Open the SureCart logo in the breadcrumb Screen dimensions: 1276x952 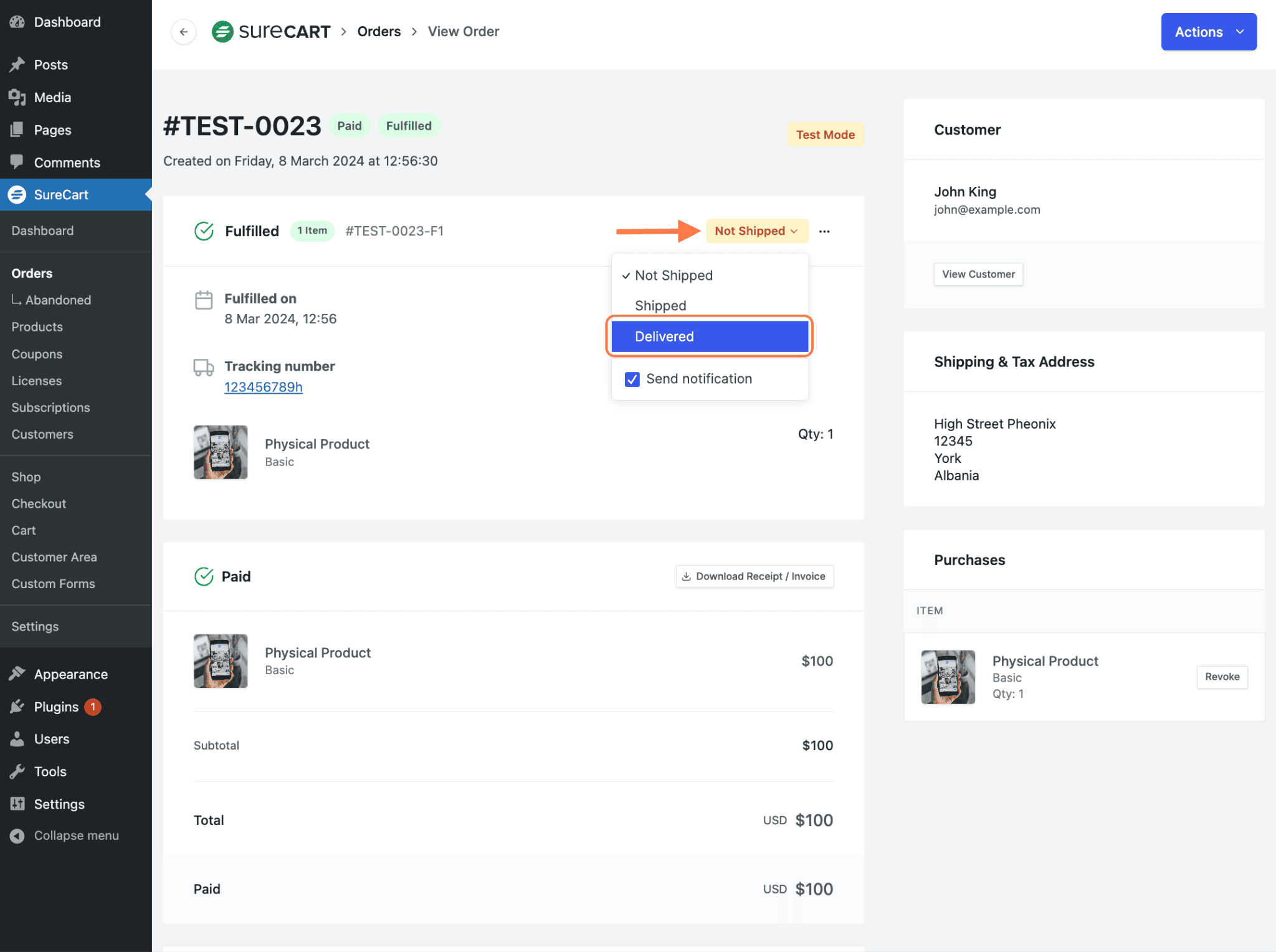pyautogui.click(x=223, y=31)
